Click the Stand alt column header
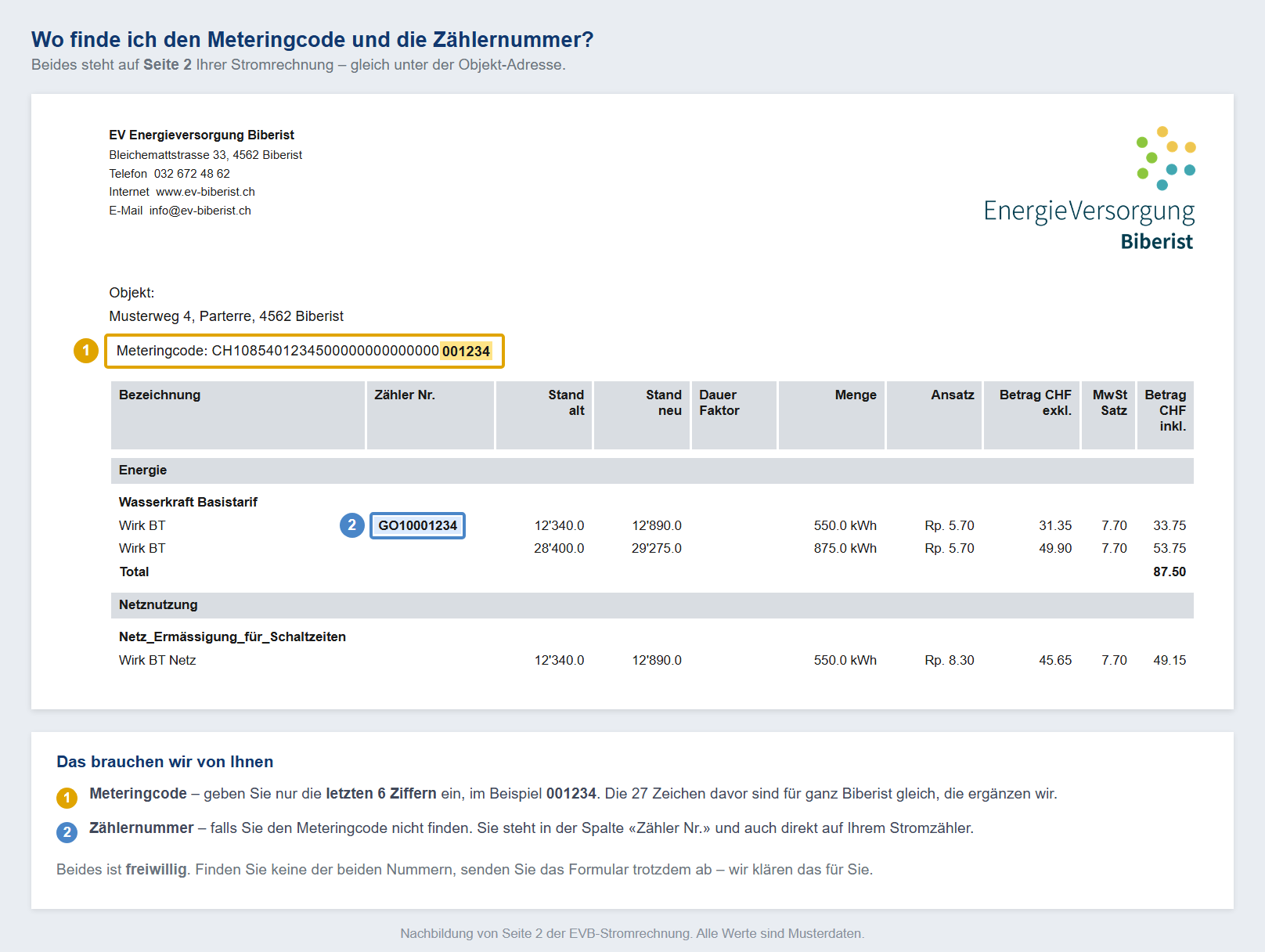 pyautogui.click(x=544, y=415)
